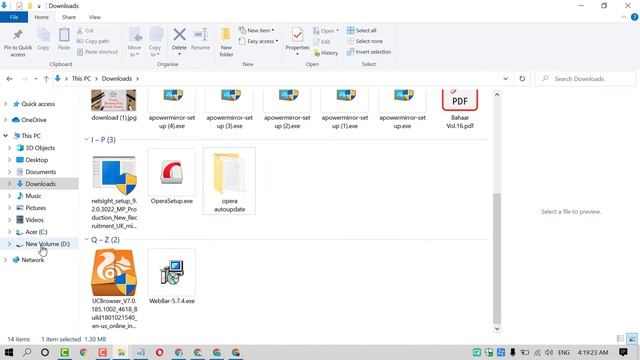
Task: Open Windows taskbar search
Action: pyautogui.click(x=27, y=352)
